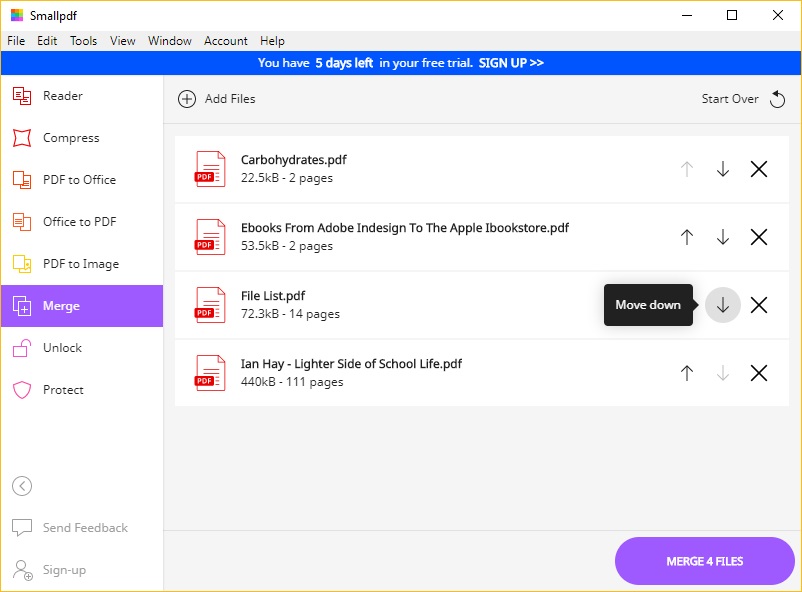Image resolution: width=802 pixels, height=592 pixels.
Task: Remove Carbohydrates.pdf from the merge list
Action: [758, 169]
